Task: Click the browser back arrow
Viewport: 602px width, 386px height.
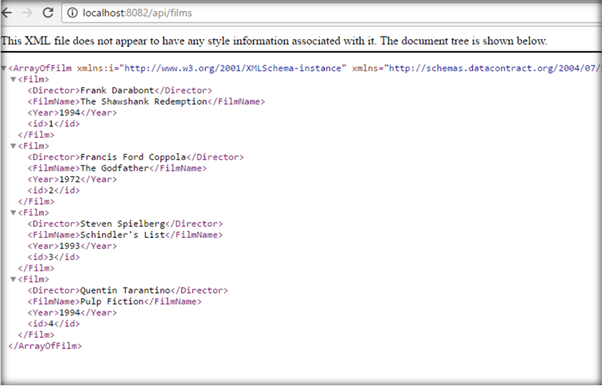Action: [x=7, y=13]
